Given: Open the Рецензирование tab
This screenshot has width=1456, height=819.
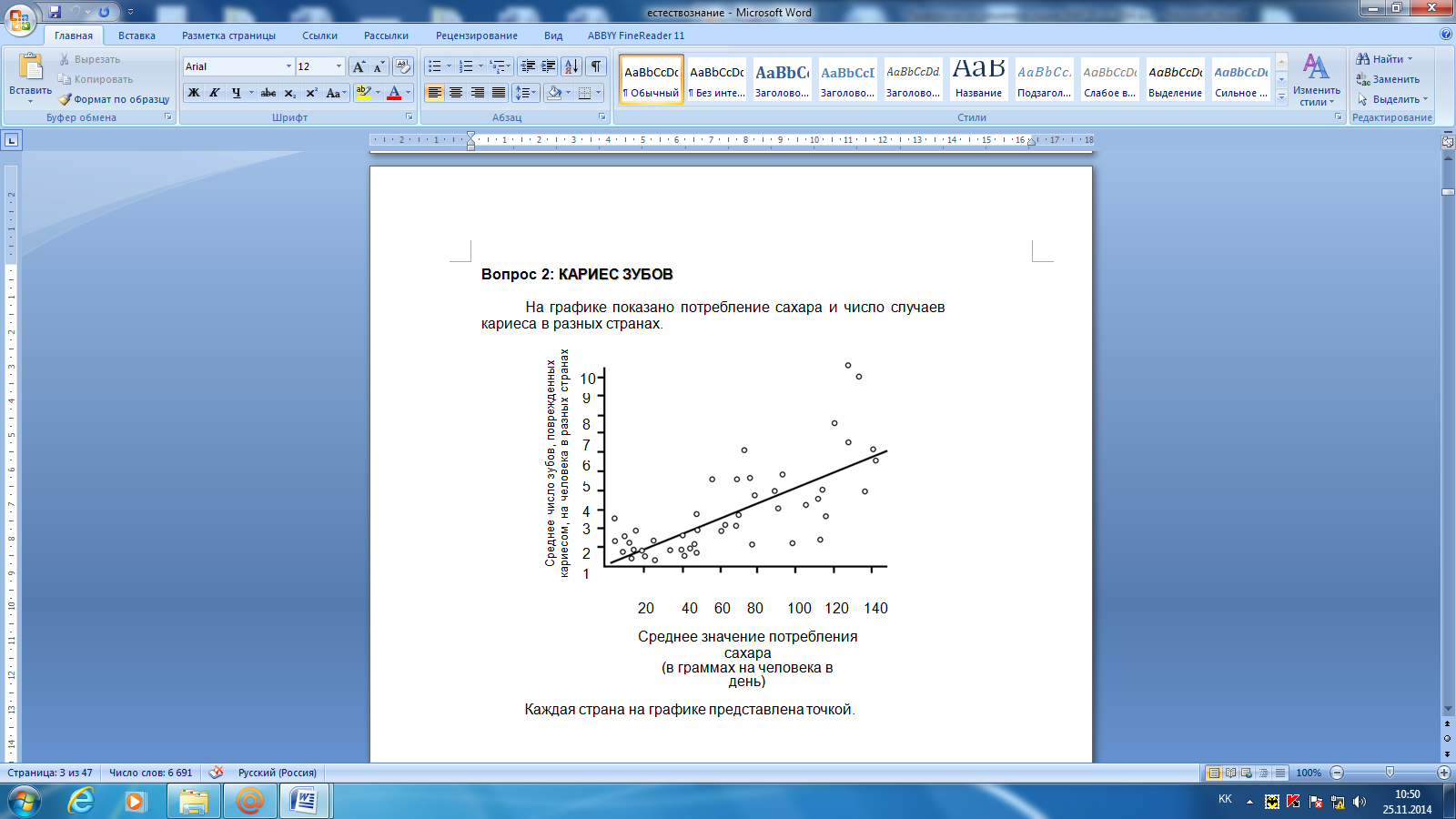Looking at the screenshot, I should click(476, 35).
